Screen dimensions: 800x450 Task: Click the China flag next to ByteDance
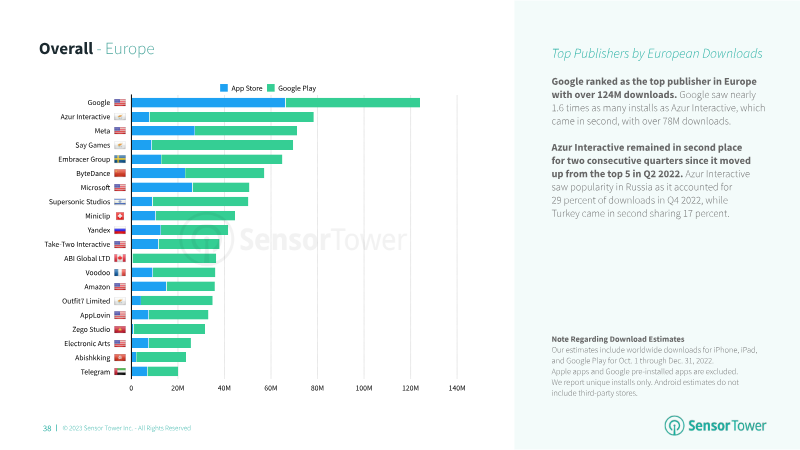coord(120,173)
